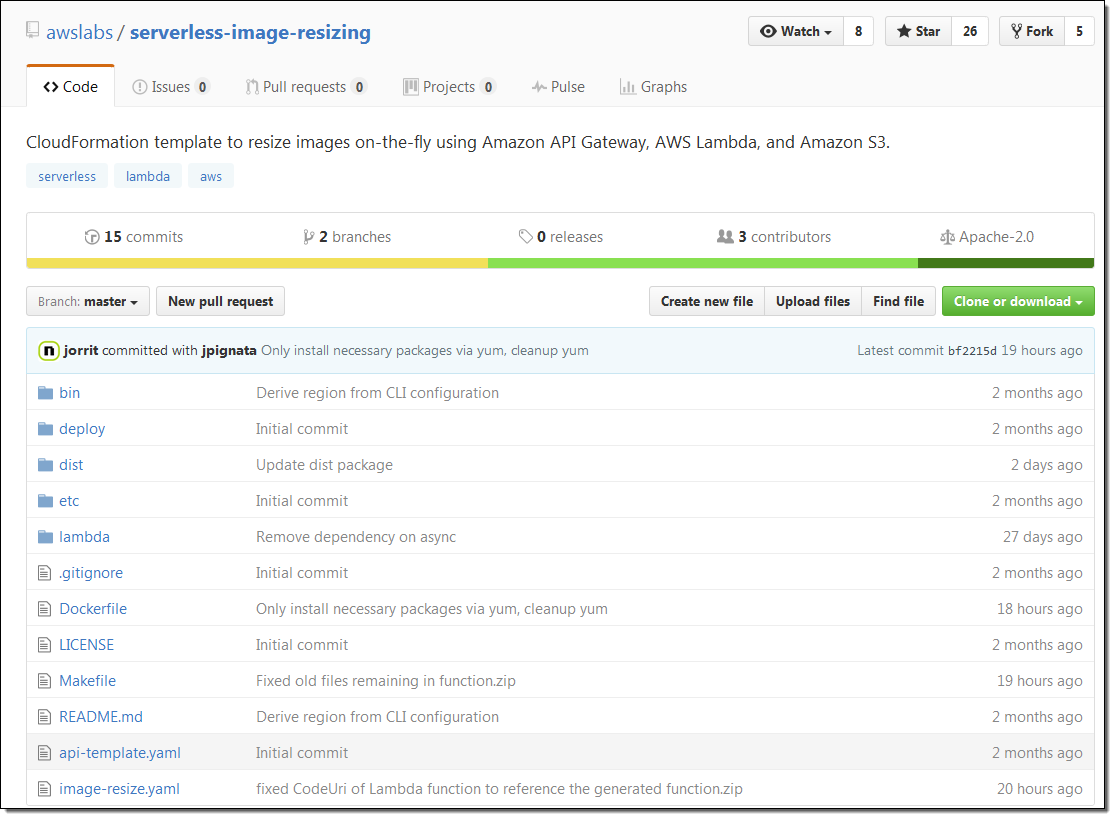Image resolution: width=1115 pixels, height=819 pixels.
Task: View the 15 commits link
Action: click(x=134, y=237)
